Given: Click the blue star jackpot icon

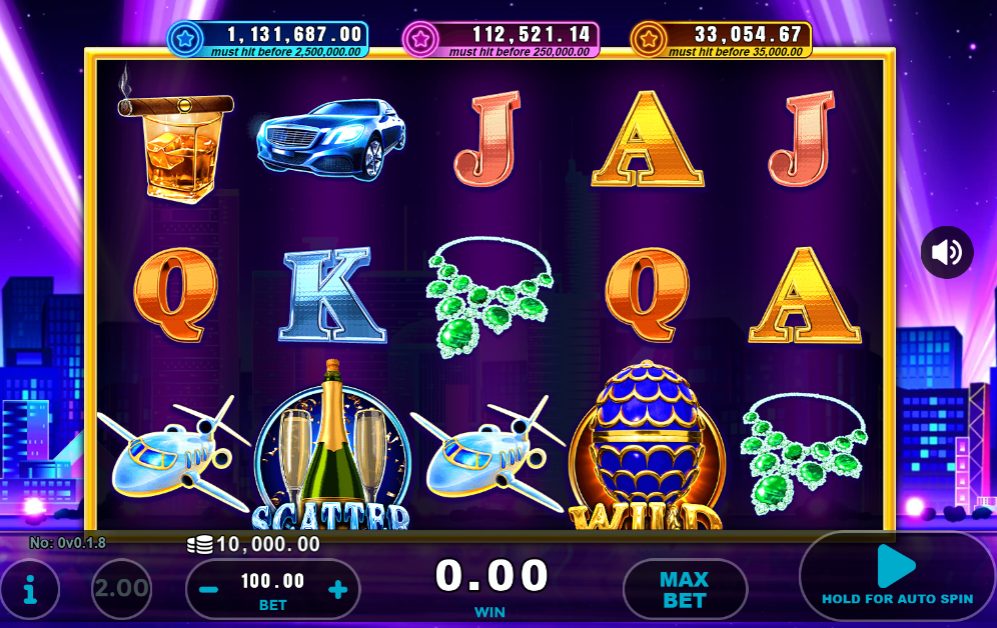Looking at the screenshot, I should pos(186,39).
